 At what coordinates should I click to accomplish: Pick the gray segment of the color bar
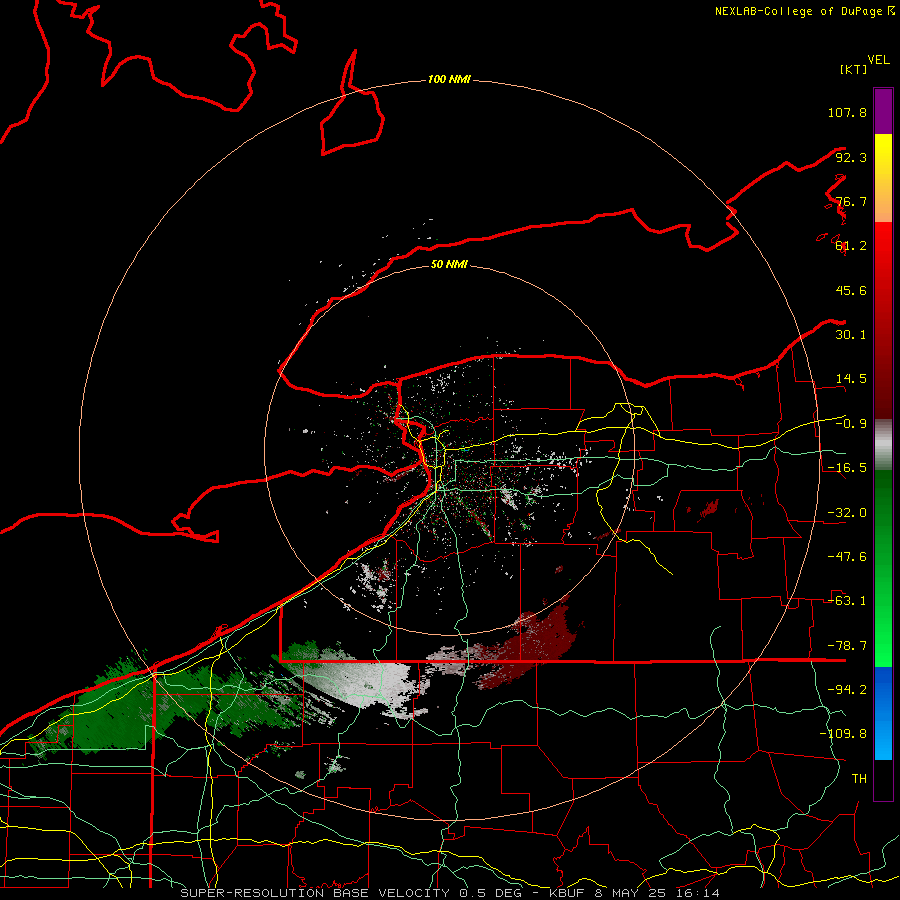point(883,445)
